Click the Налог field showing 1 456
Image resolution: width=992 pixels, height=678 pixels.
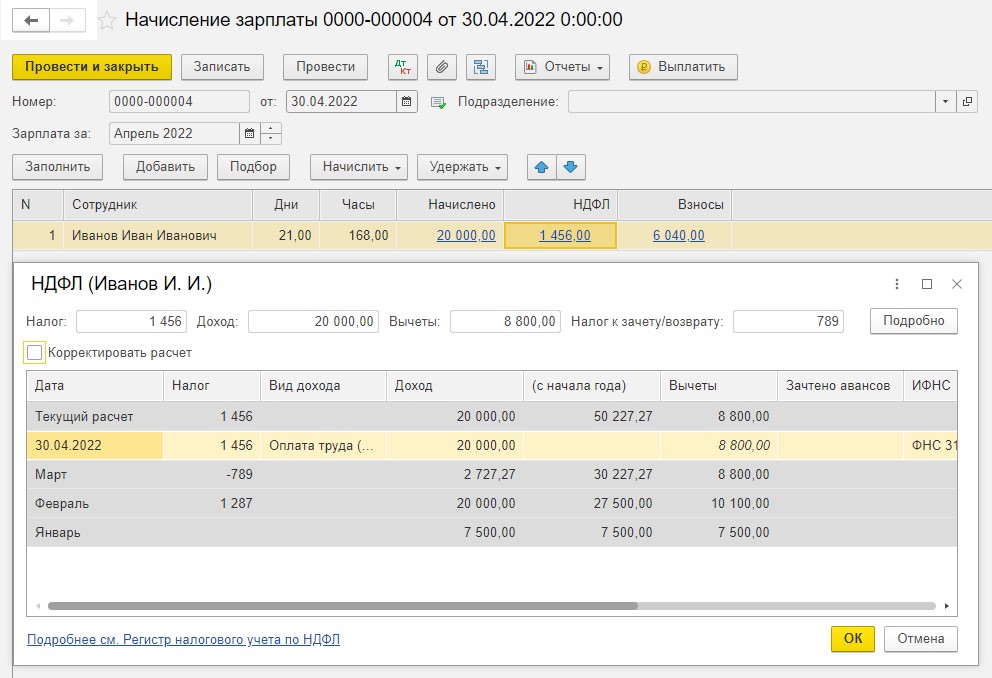pos(132,321)
